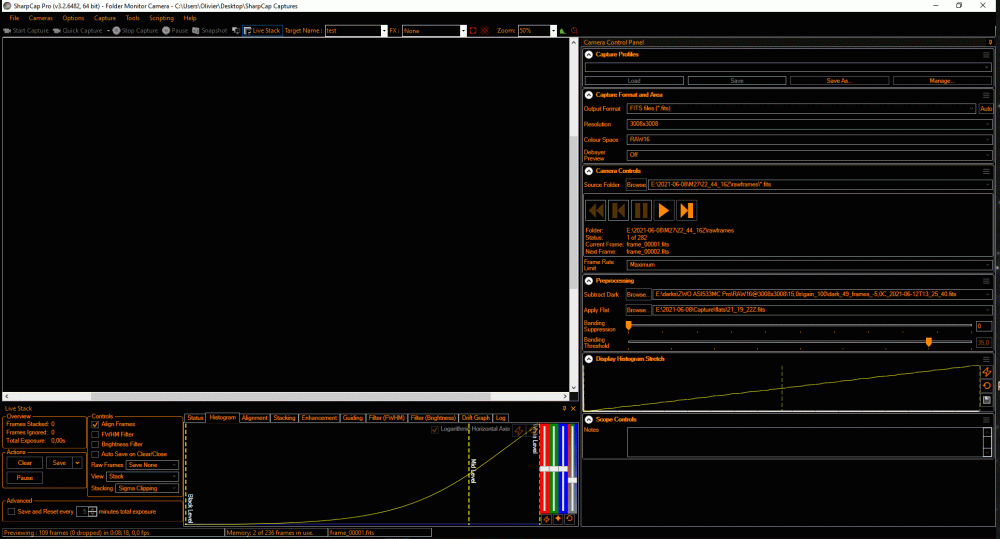Toggle the Align Frames checkbox
The height and width of the screenshot is (539, 1000).
pos(95,424)
